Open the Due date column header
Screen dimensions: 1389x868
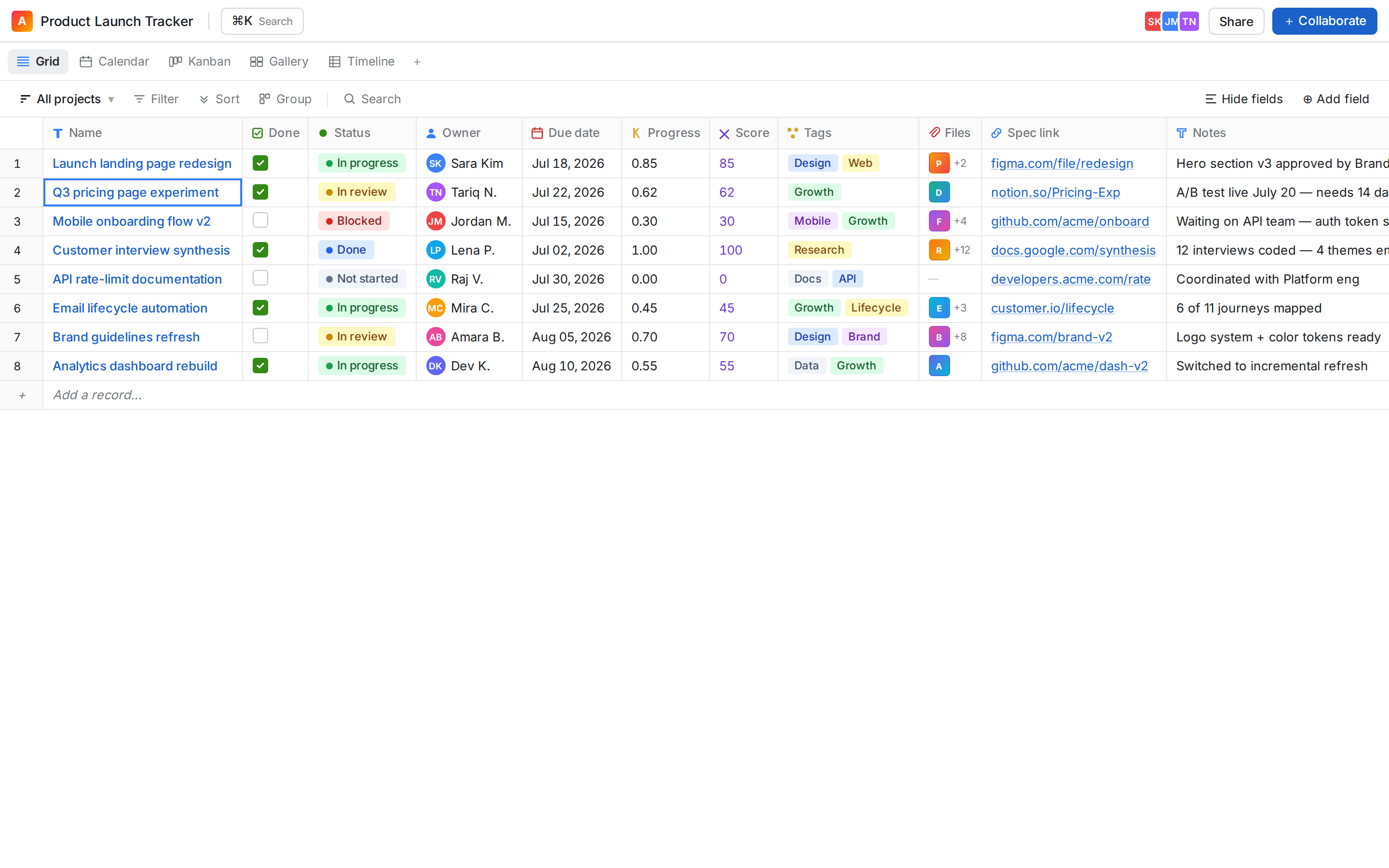point(572,133)
